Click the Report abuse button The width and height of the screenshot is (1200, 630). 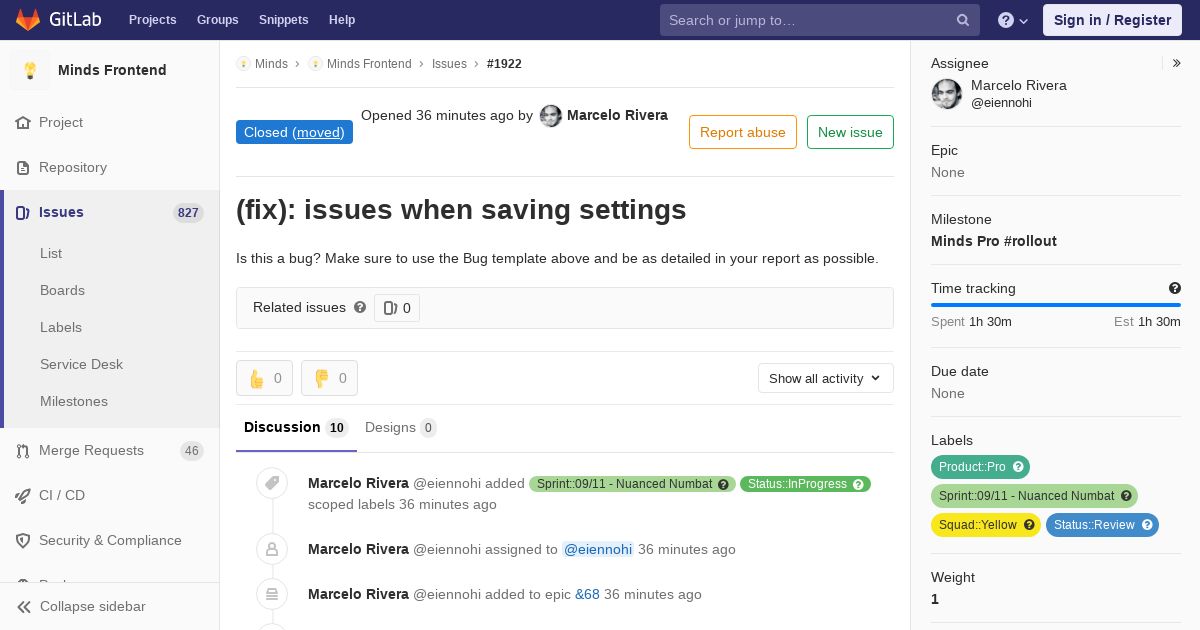click(x=743, y=132)
